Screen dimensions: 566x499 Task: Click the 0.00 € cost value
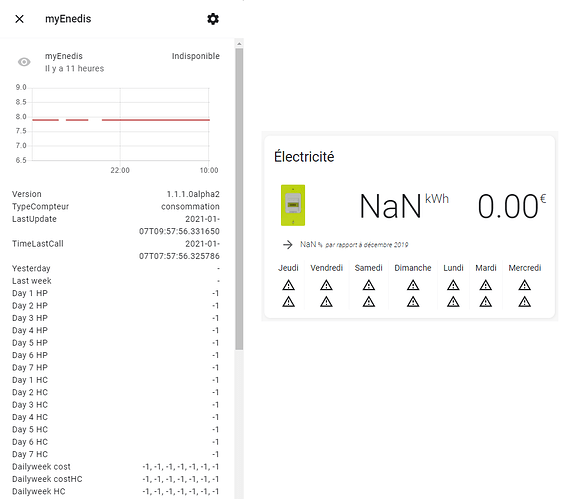pos(511,206)
